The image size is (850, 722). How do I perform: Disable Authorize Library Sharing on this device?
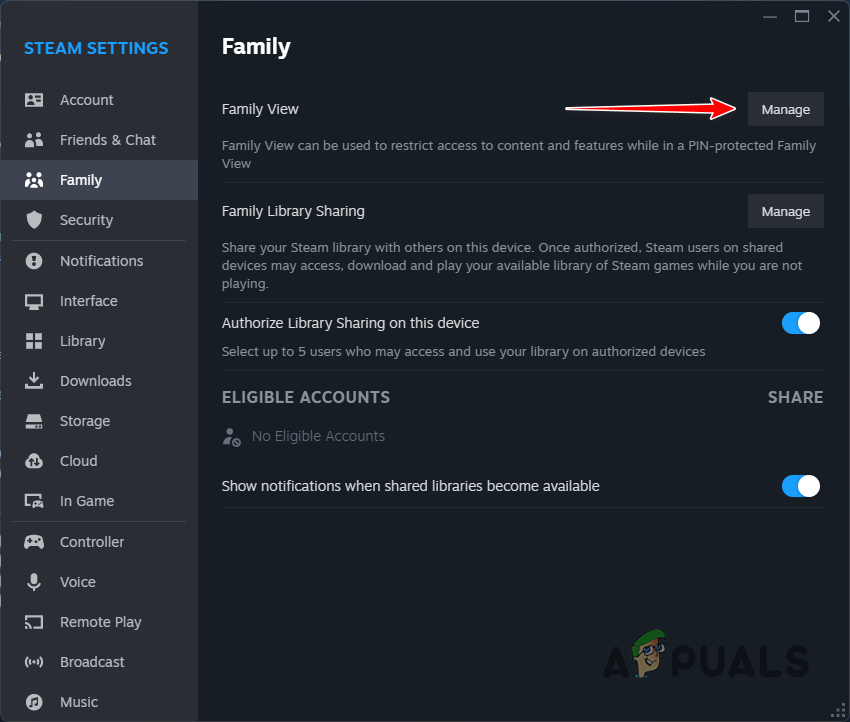[800, 323]
